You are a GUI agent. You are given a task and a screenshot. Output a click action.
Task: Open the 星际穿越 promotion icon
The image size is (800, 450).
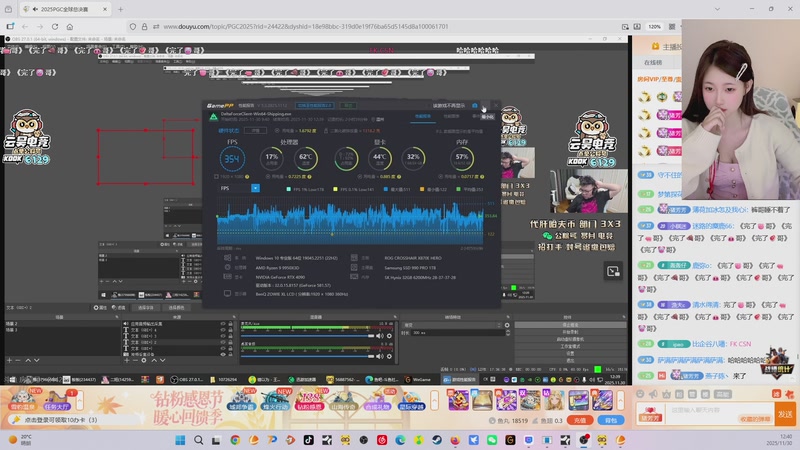[x=411, y=399]
